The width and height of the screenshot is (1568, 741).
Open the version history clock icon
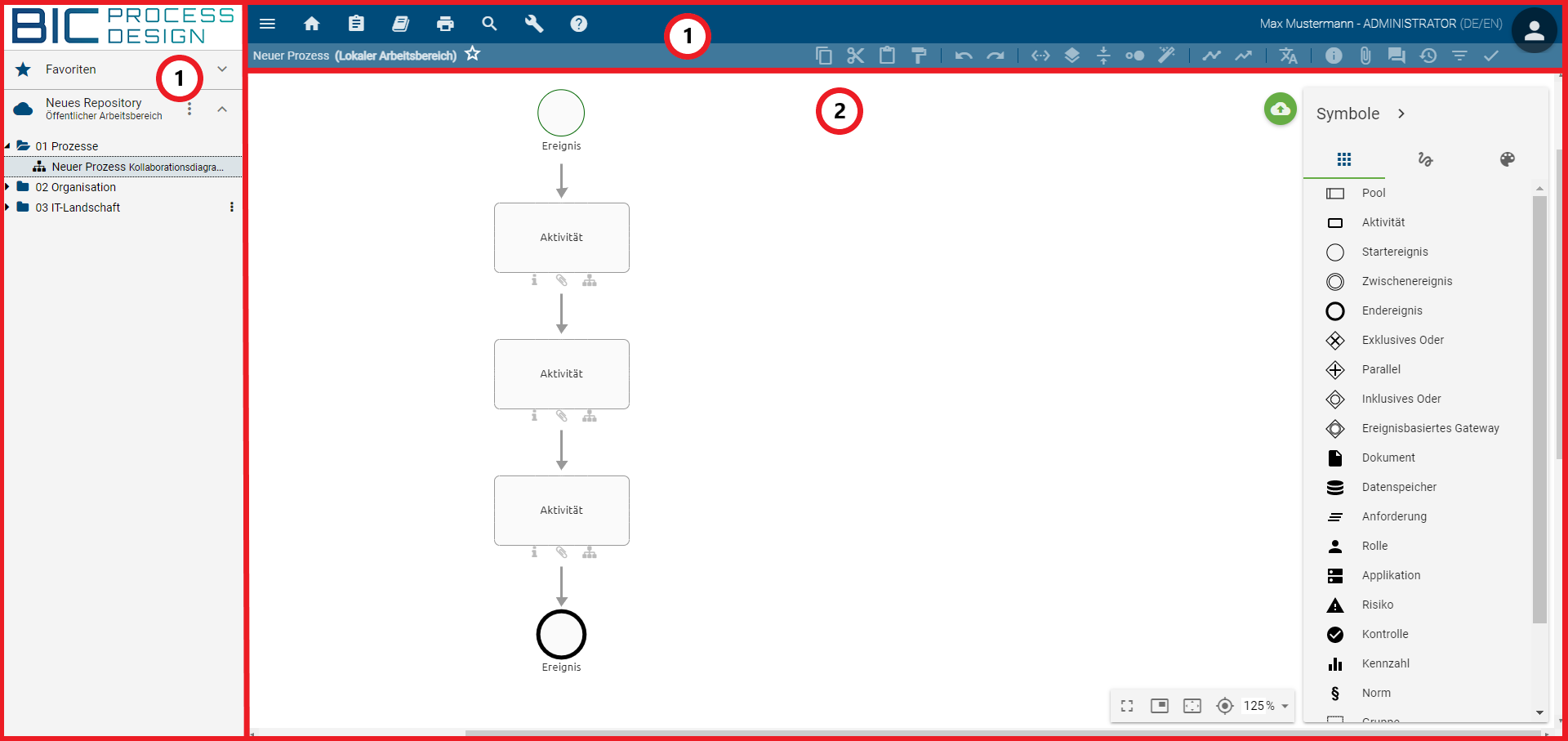pyautogui.click(x=1429, y=56)
